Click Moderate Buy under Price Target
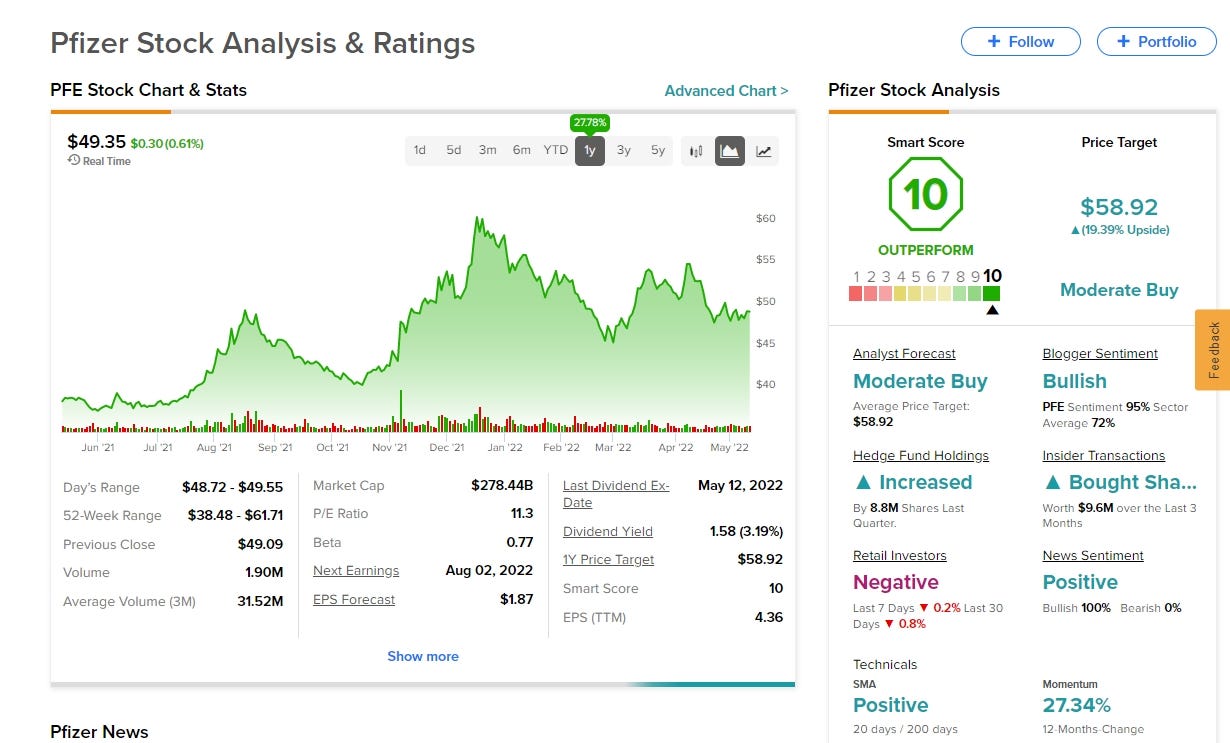 pos(1119,290)
